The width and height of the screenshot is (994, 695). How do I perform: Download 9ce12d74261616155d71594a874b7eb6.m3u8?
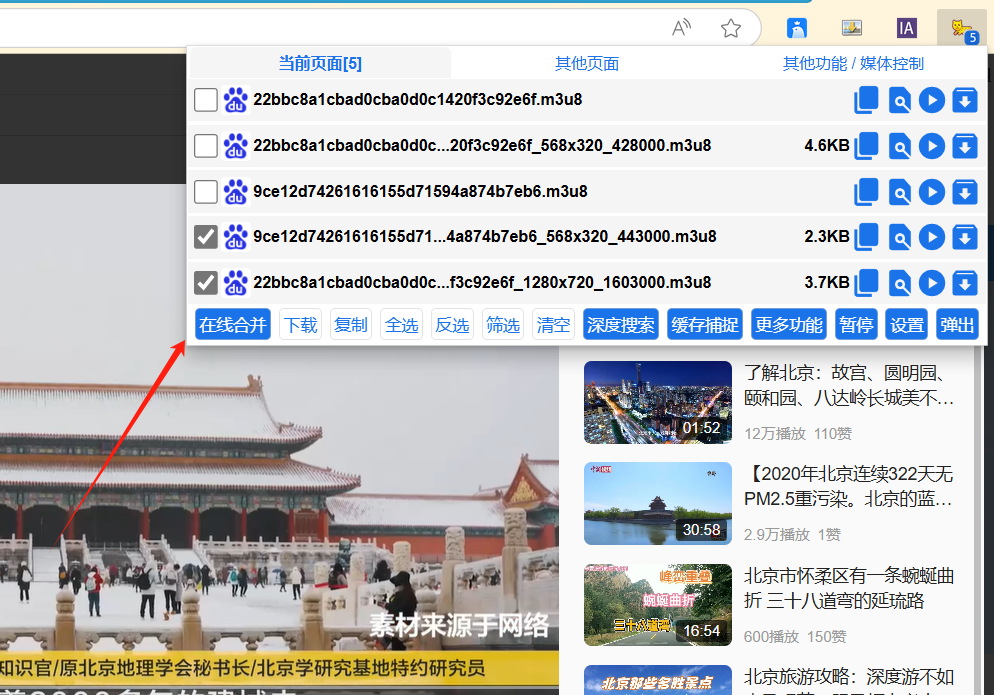coord(965,192)
